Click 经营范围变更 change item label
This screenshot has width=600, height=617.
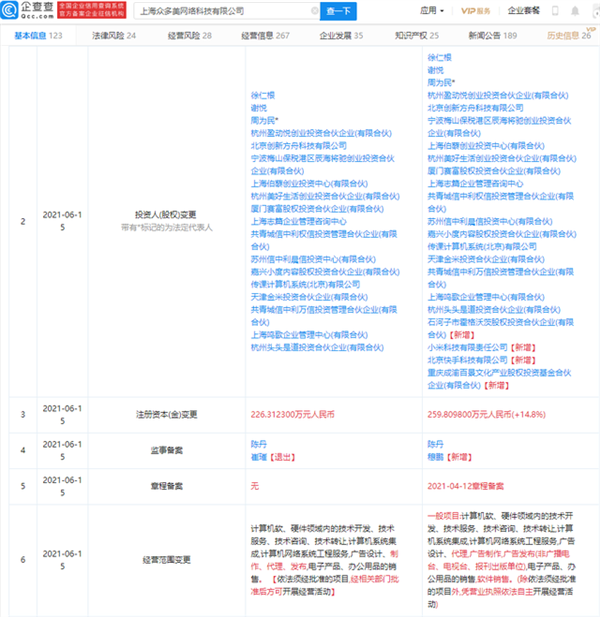(x=166, y=560)
